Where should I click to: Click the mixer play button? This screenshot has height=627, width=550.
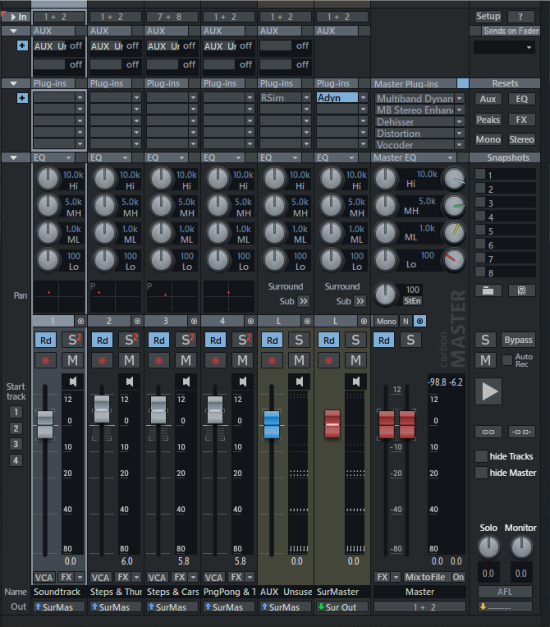[488, 391]
